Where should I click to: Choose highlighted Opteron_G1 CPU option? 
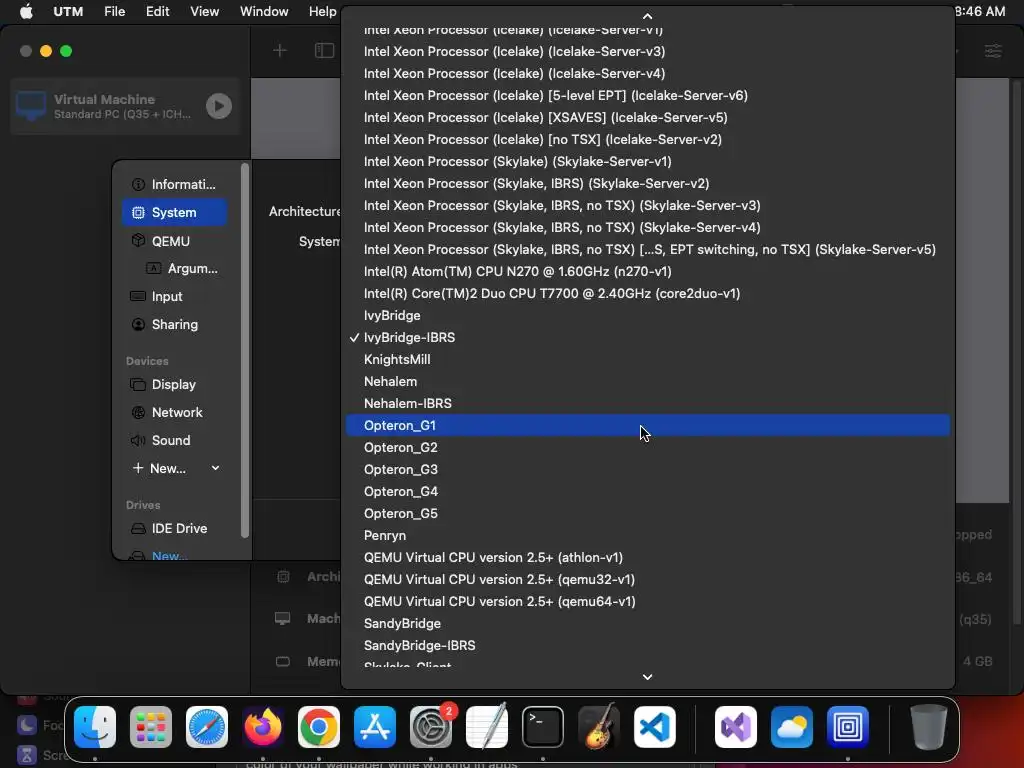click(647, 425)
